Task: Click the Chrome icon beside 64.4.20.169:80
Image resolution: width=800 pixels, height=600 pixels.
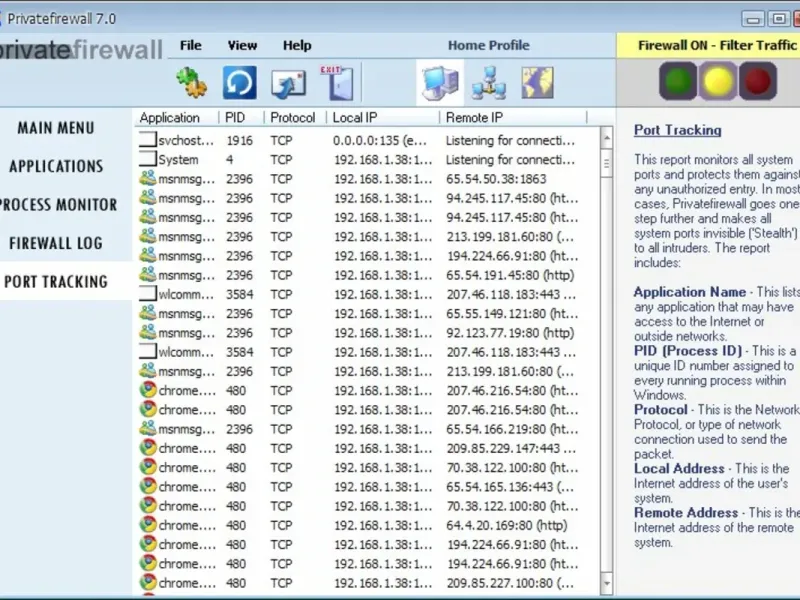Action: [148, 525]
